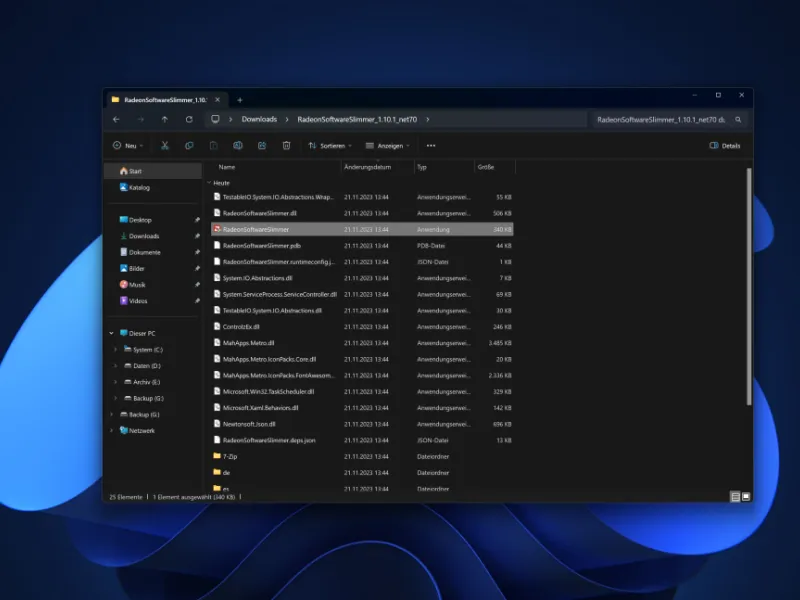Collapse the Heute group

pos(209,183)
